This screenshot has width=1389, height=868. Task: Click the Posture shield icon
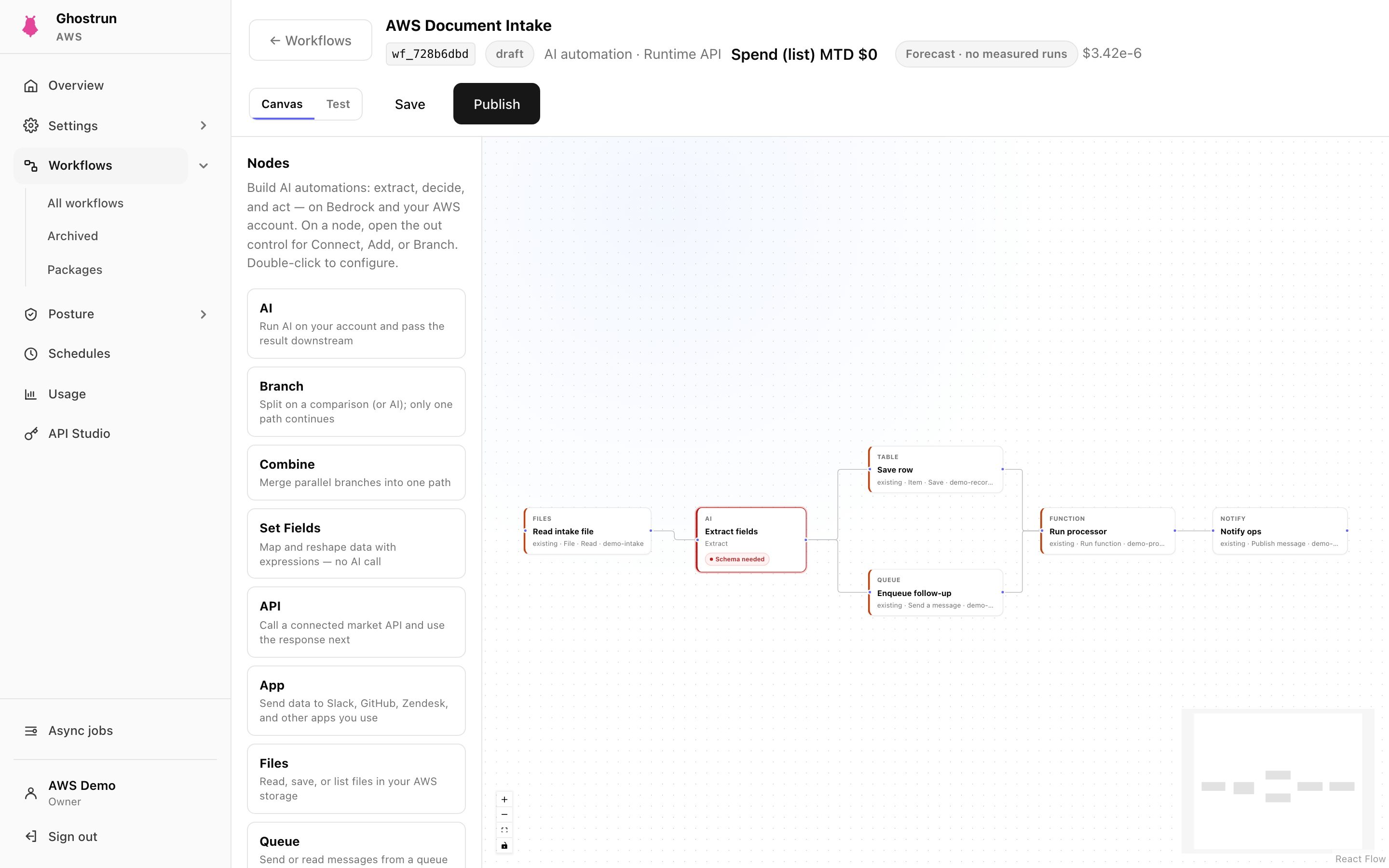31,314
